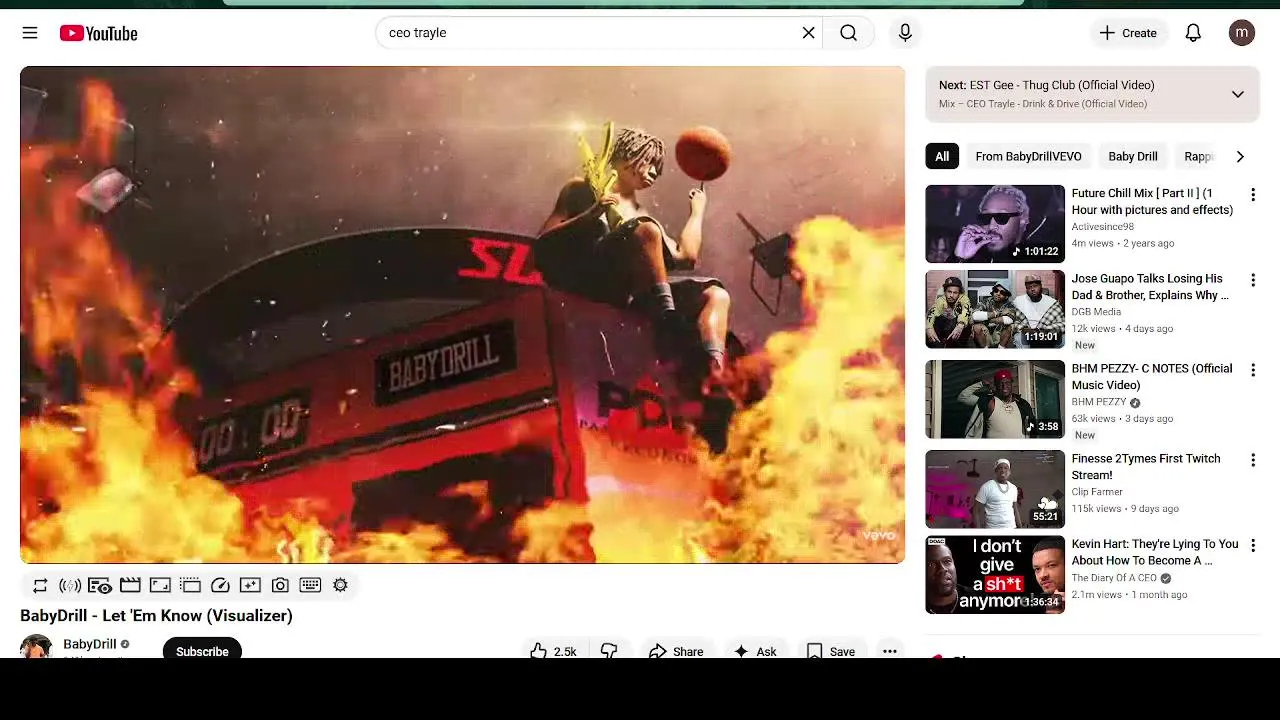Viewport: 1280px width, 720px height.
Task: Open enhancer settings gear icon
Action: (x=340, y=585)
